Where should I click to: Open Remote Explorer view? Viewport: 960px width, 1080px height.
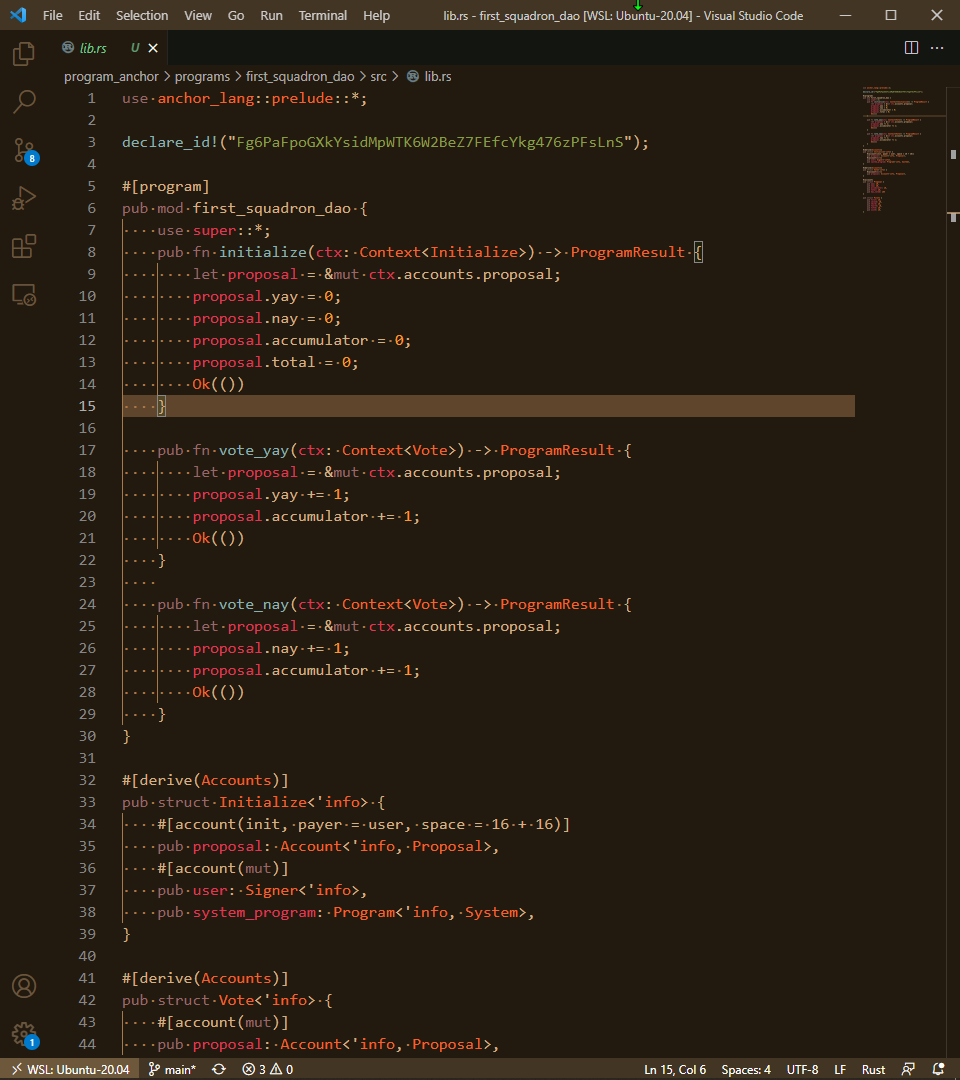pos(24,295)
